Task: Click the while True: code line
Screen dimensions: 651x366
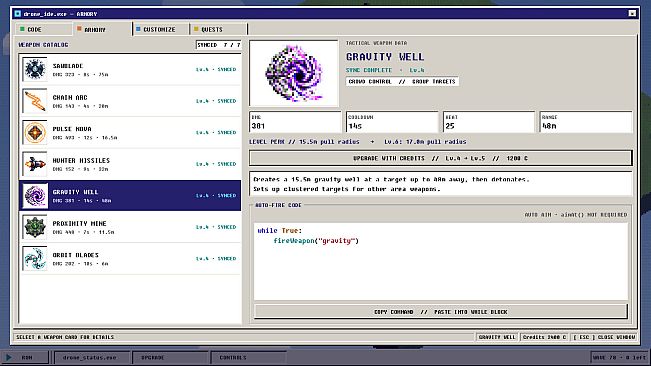Action: tap(280, 230)
